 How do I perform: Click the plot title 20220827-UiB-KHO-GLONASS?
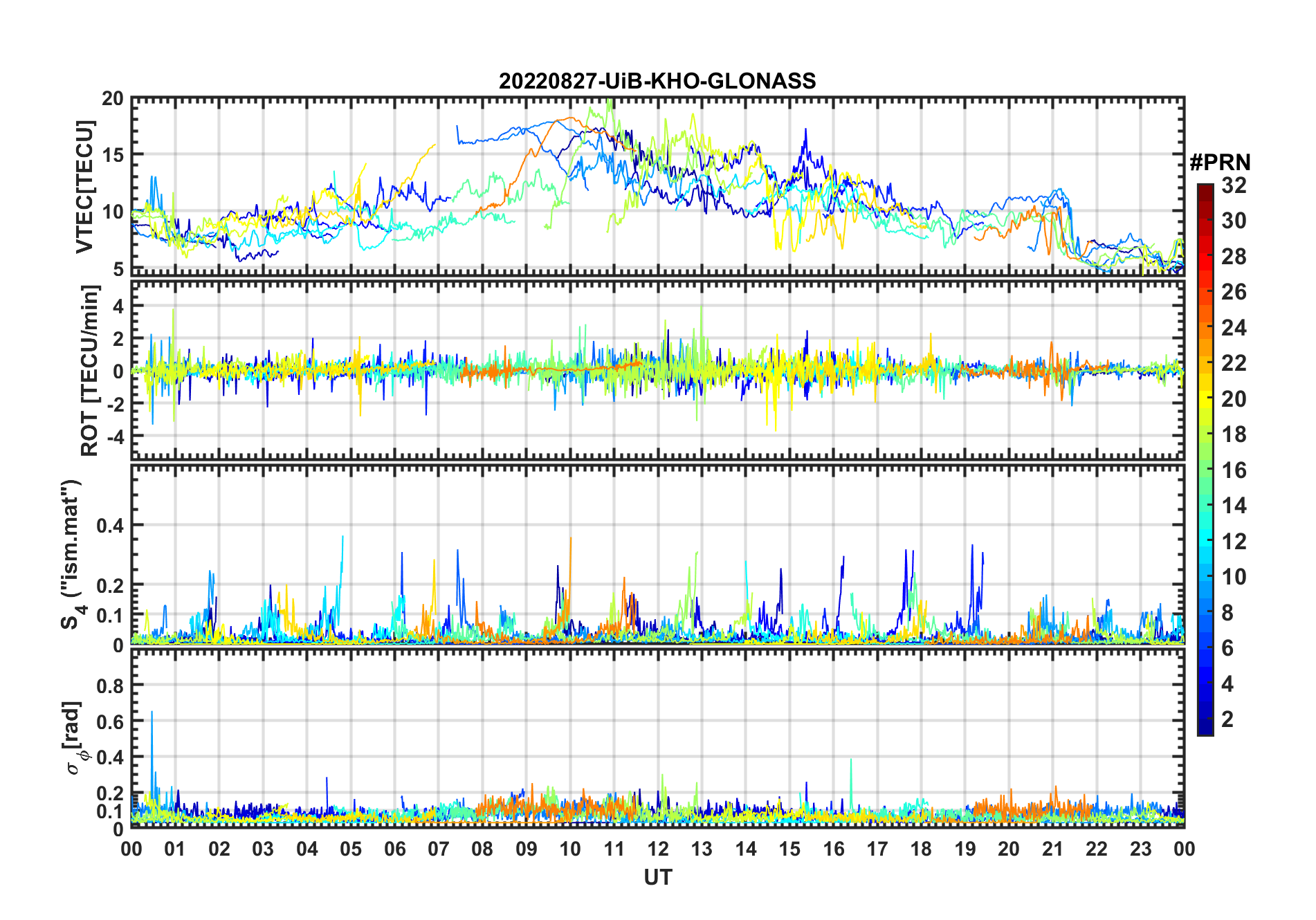click(x=657, y=82)
